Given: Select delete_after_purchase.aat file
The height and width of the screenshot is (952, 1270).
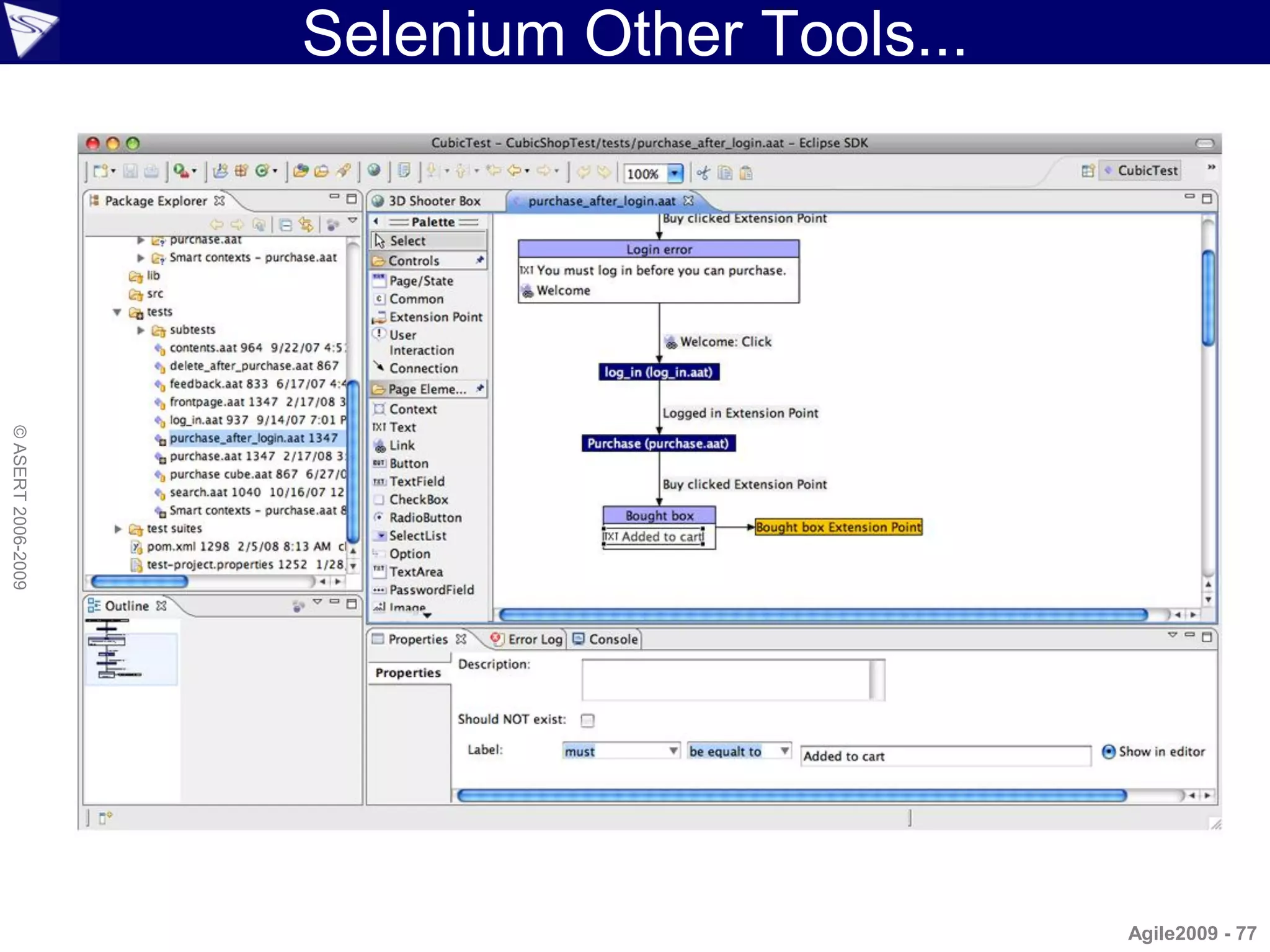Looking at the screenshot, I should (247, 366).
